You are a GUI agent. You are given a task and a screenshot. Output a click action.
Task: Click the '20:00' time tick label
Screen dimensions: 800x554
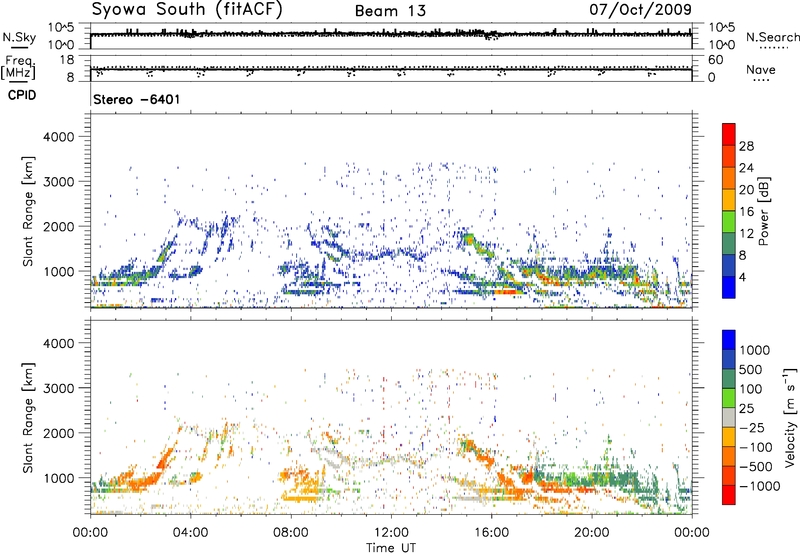591,533
